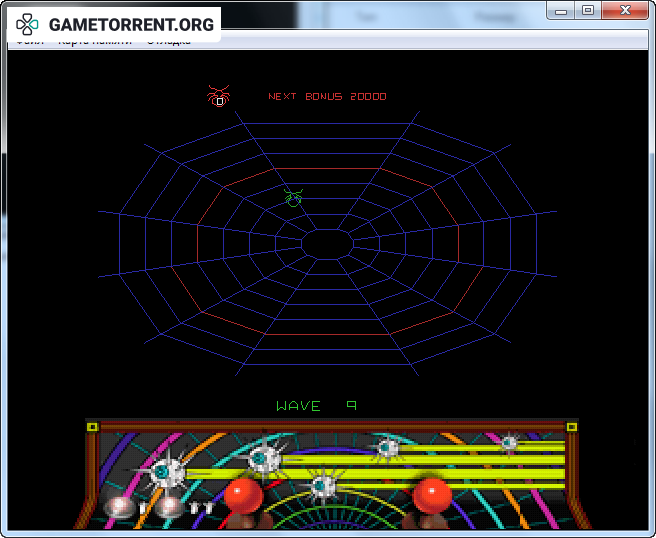Click the 'NEXT BONUS 20000' text
This screenshot has height=538, width=656.
click(327, 97)
